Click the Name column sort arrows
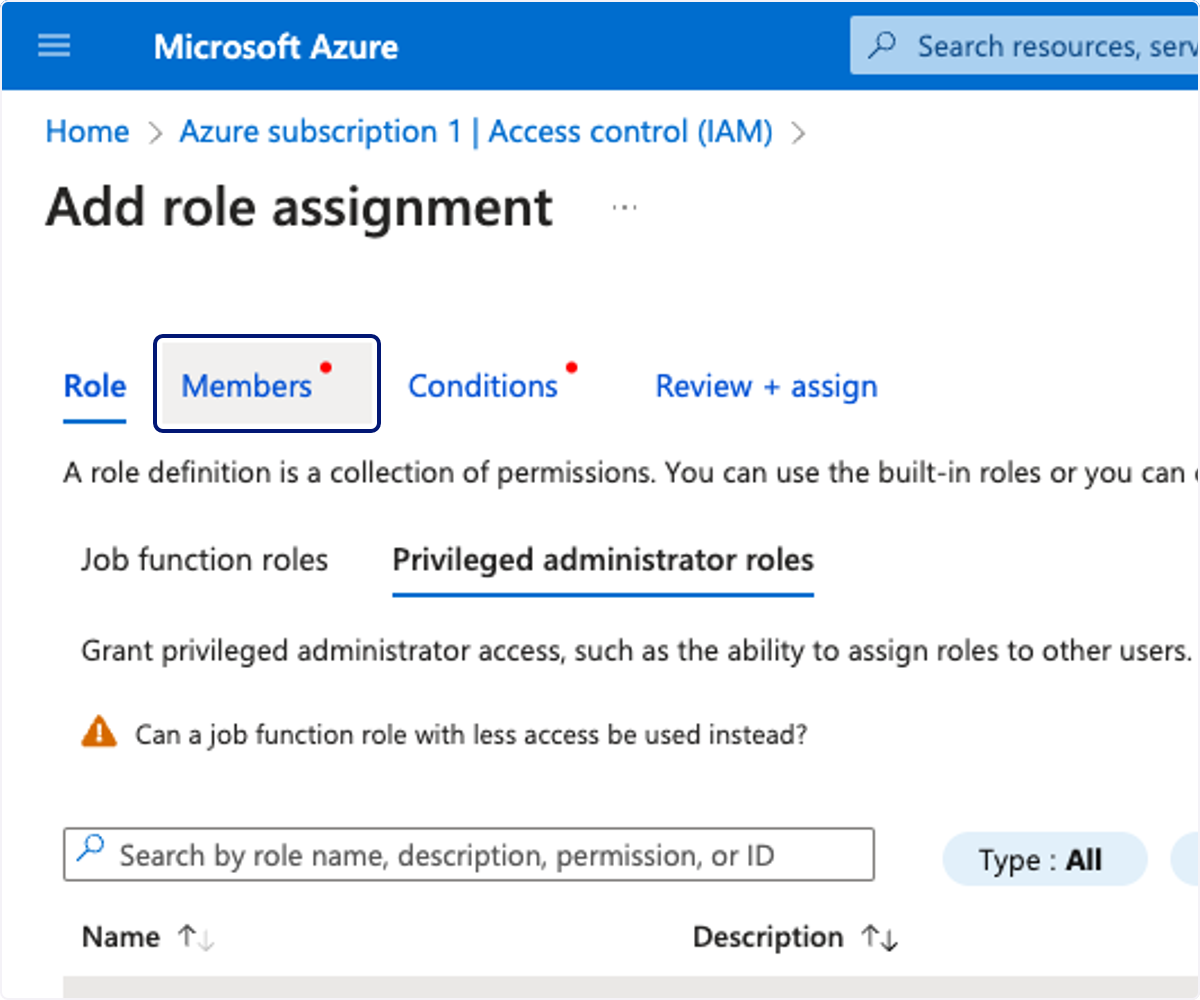The height and width of the screenshot is (1000, 1200). 195,938
